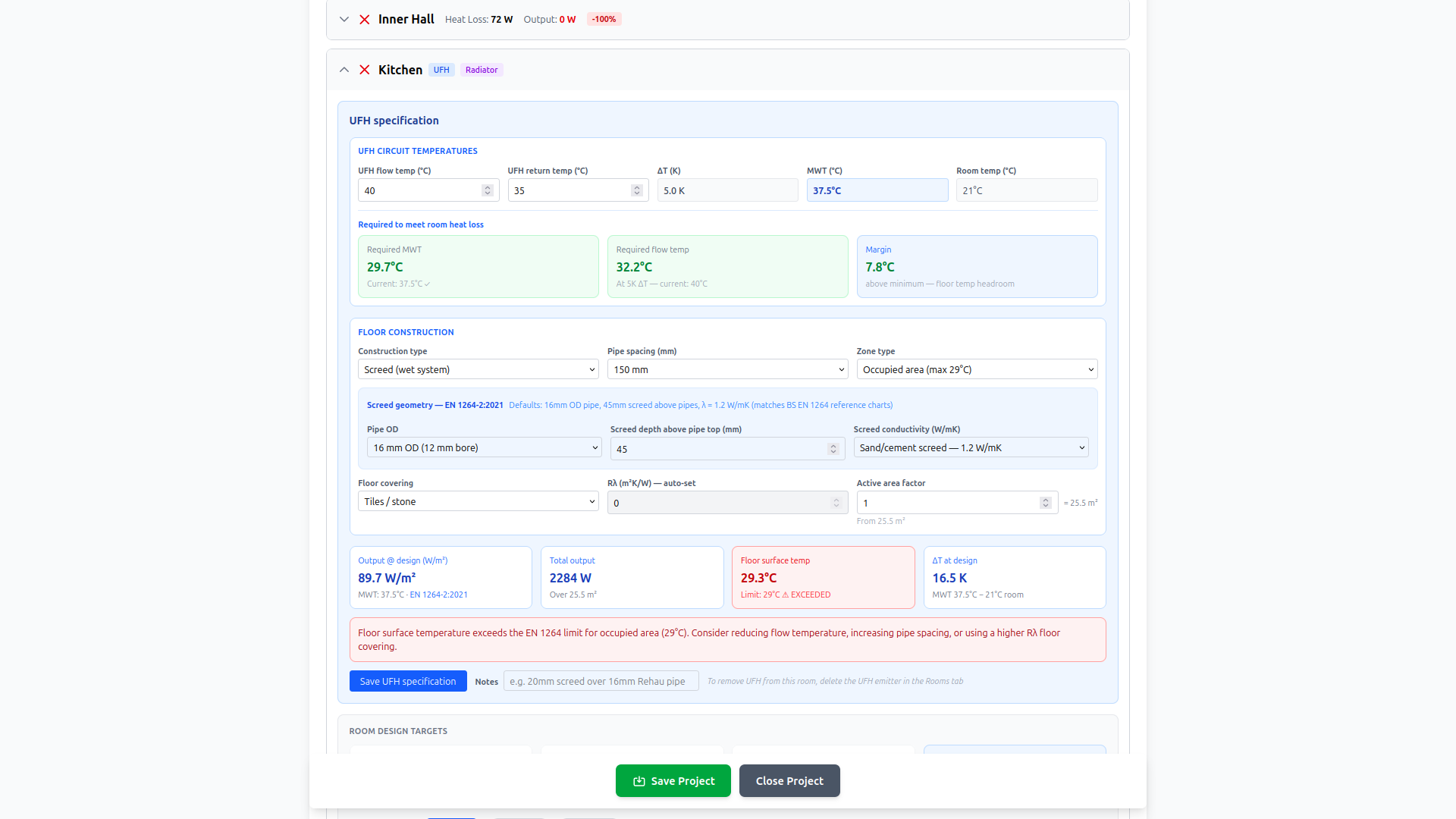The width and height of the screenshot is (1456, 819).
Task: Click Save UFH specification button
Action: [x=408, y=681]
